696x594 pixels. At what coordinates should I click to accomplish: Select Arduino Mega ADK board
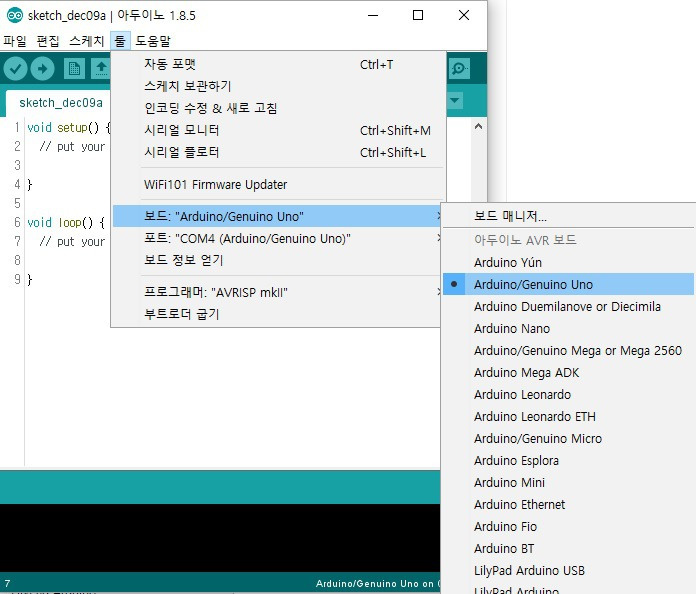point(568,372)
